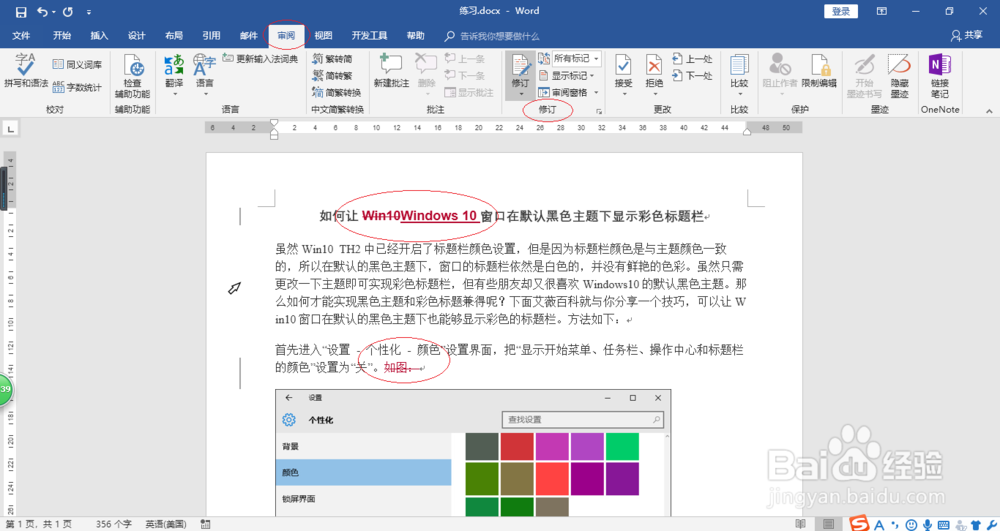Click the tab stop selector beside the ruler
This screenshot has height=531, width=1000.
10,129
